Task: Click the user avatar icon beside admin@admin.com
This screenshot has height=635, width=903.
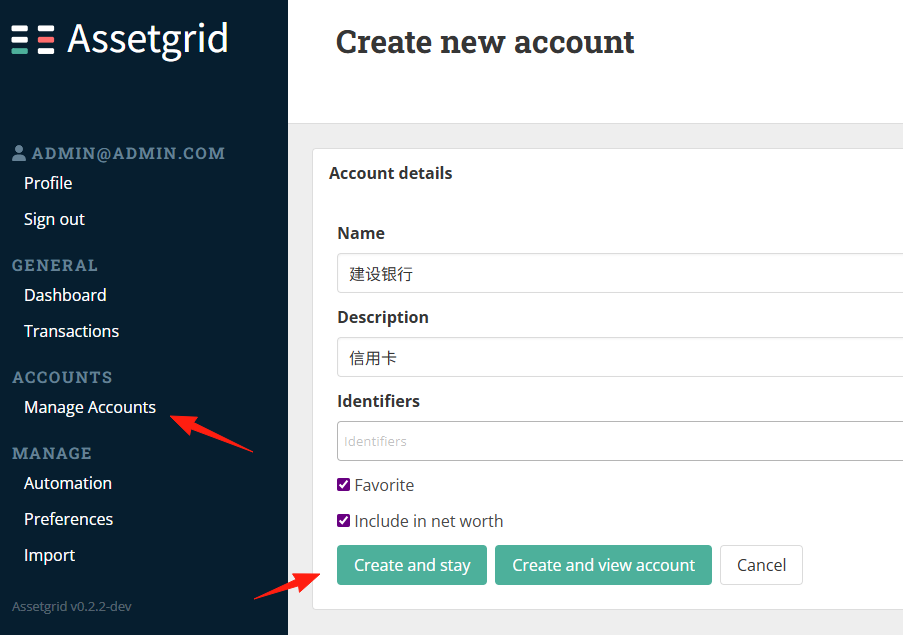Action: pyautogui.click(x=19, y=153)
